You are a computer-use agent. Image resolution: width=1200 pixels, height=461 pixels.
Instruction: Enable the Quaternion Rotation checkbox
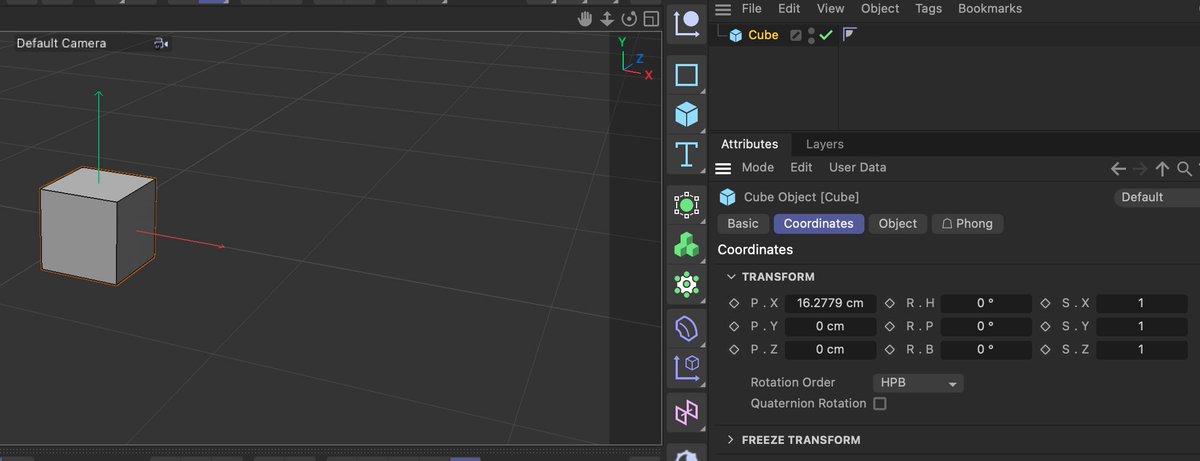click(x=880, y=404)
